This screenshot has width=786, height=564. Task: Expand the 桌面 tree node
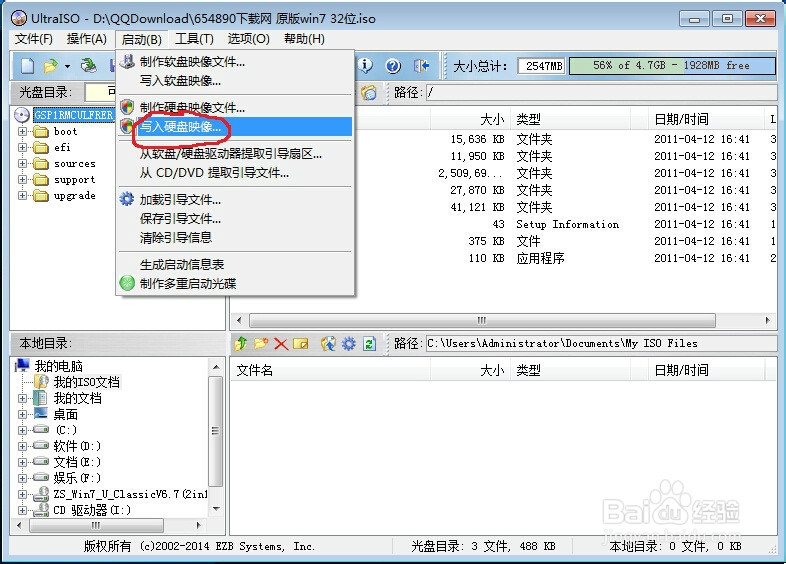[22, 414]
